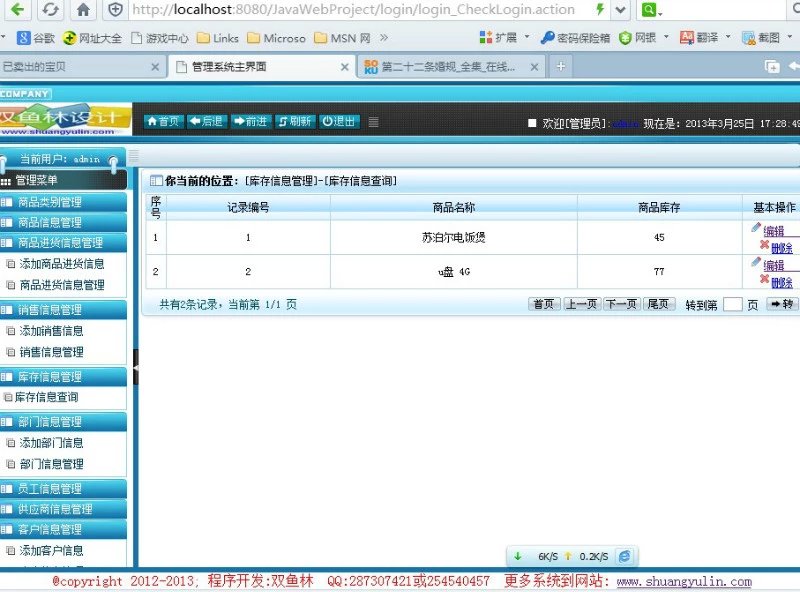Open the 商品进货信息管理 sub-item
Viewport: 800px width, 592px height.
(x=62, y=285)
